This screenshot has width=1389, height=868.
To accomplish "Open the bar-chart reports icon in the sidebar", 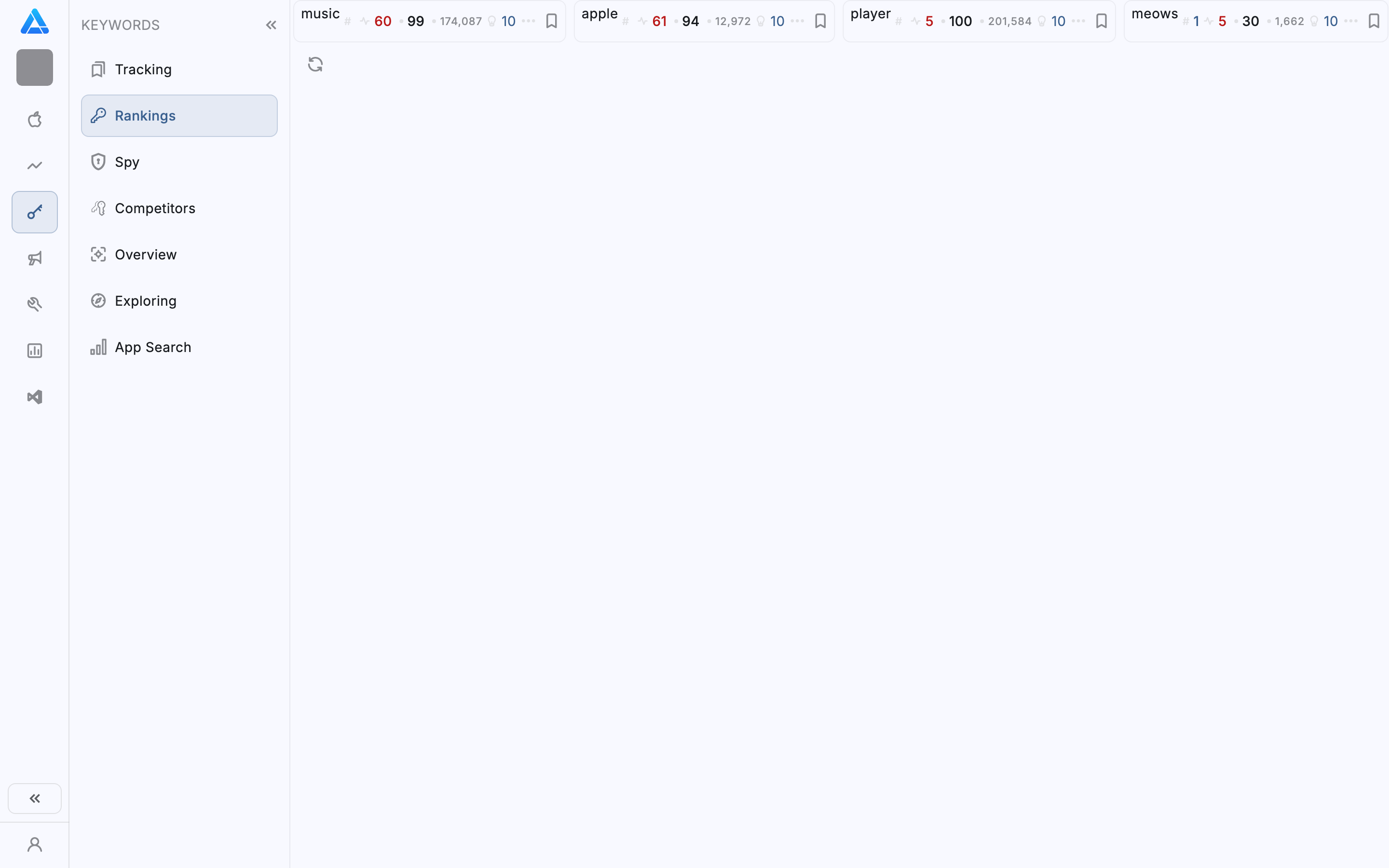I will tap(34, 350).
